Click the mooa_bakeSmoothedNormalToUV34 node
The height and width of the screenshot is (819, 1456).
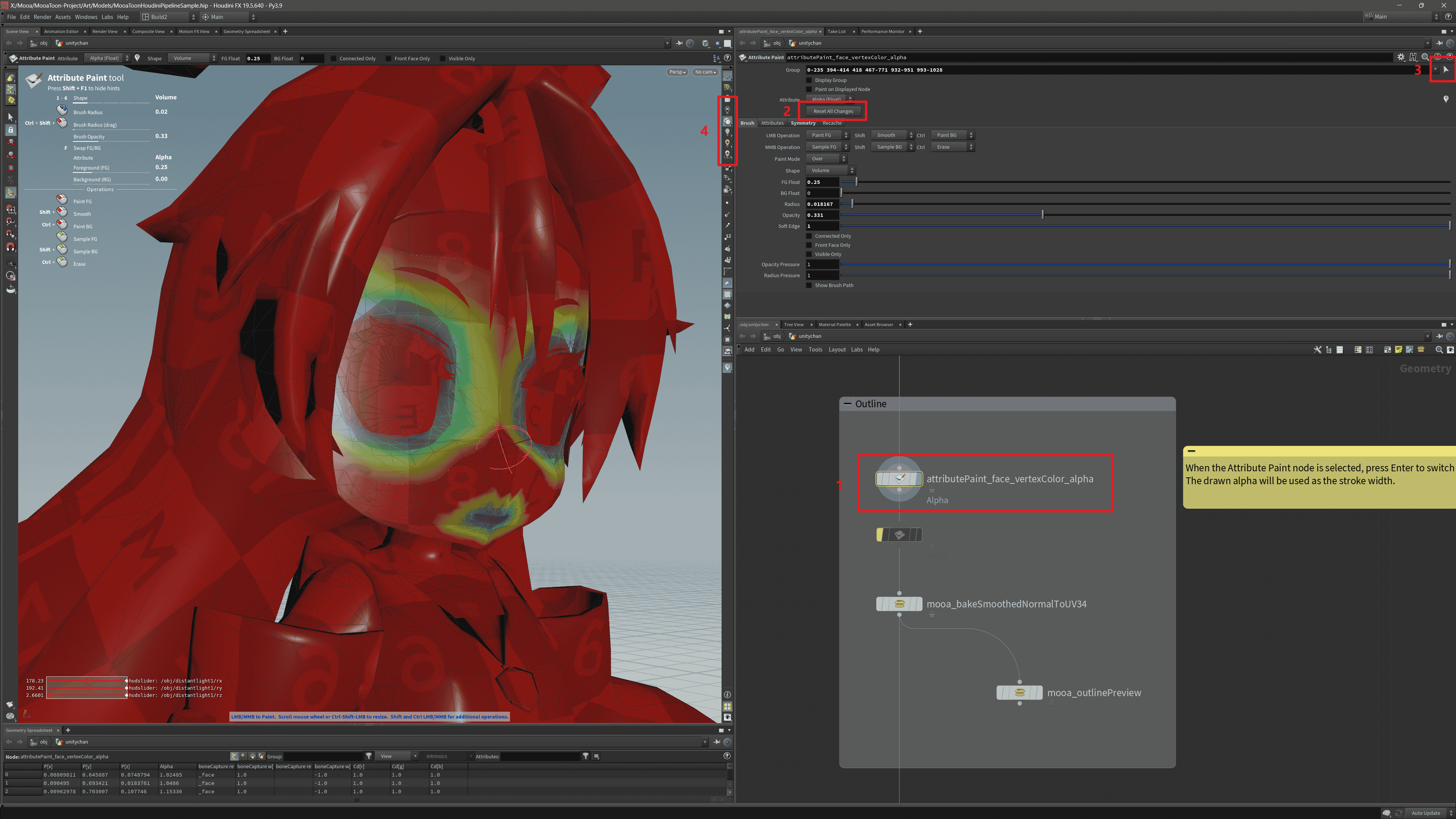point(899,604)
